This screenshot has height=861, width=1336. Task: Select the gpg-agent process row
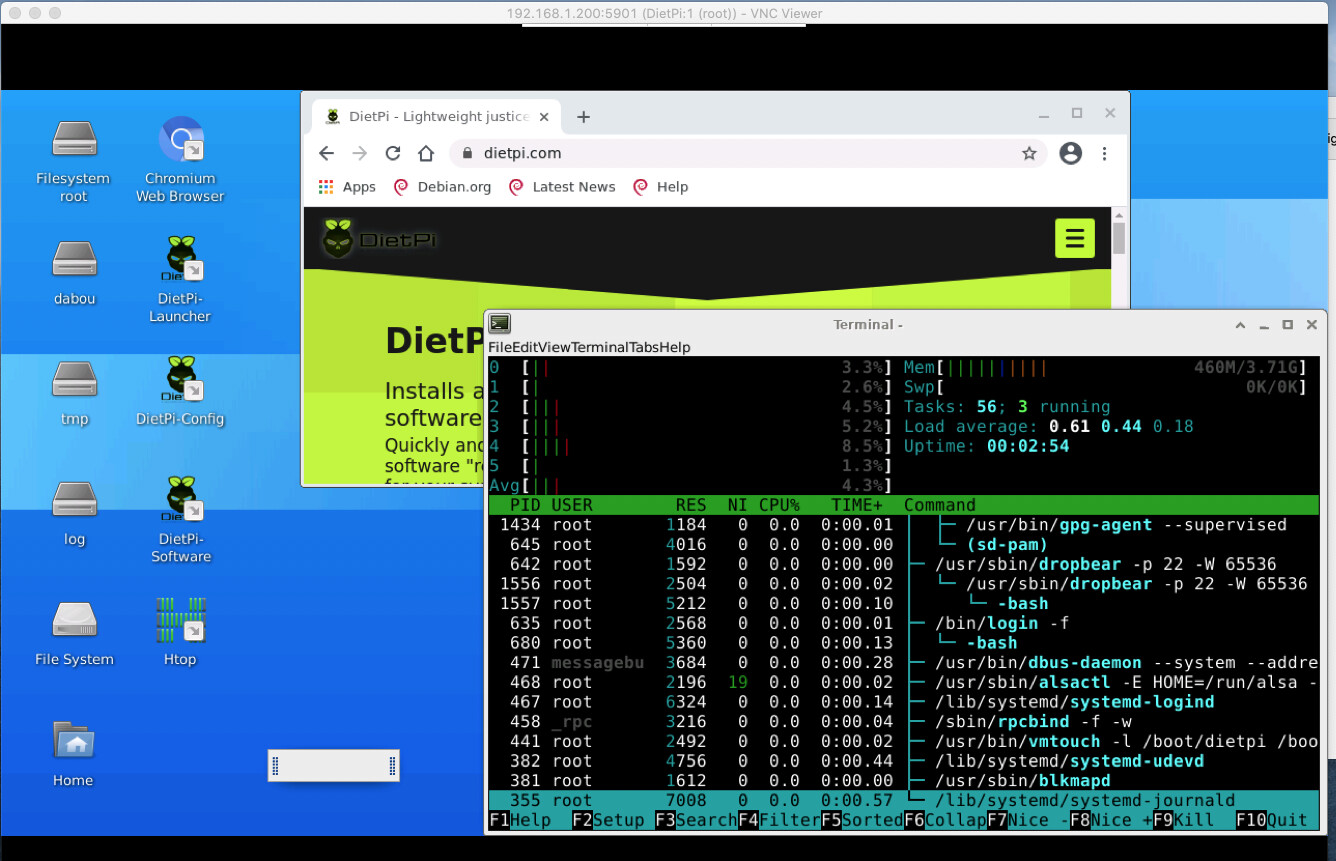pos(903,525)
